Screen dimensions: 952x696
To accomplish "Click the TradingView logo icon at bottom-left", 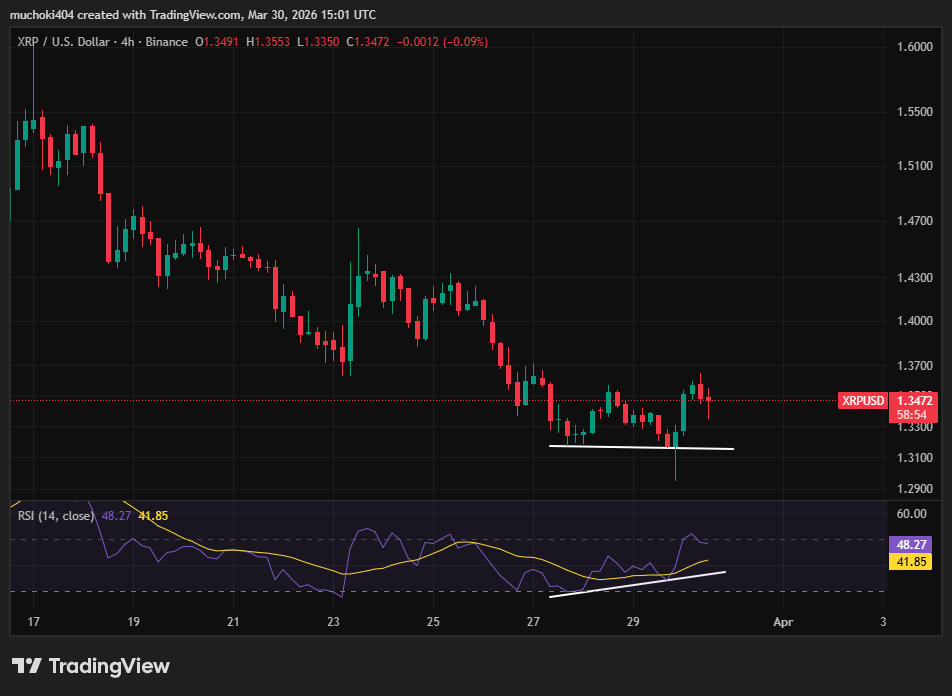I will click(x=26, y=666).
